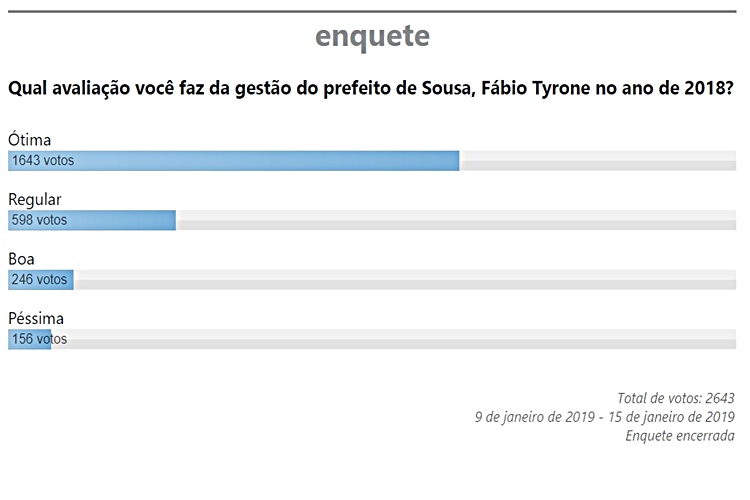Viewport: 750px width, 500px height.
Task: Select the 'Péssima' option label
Action: click(x=36, y=319)
